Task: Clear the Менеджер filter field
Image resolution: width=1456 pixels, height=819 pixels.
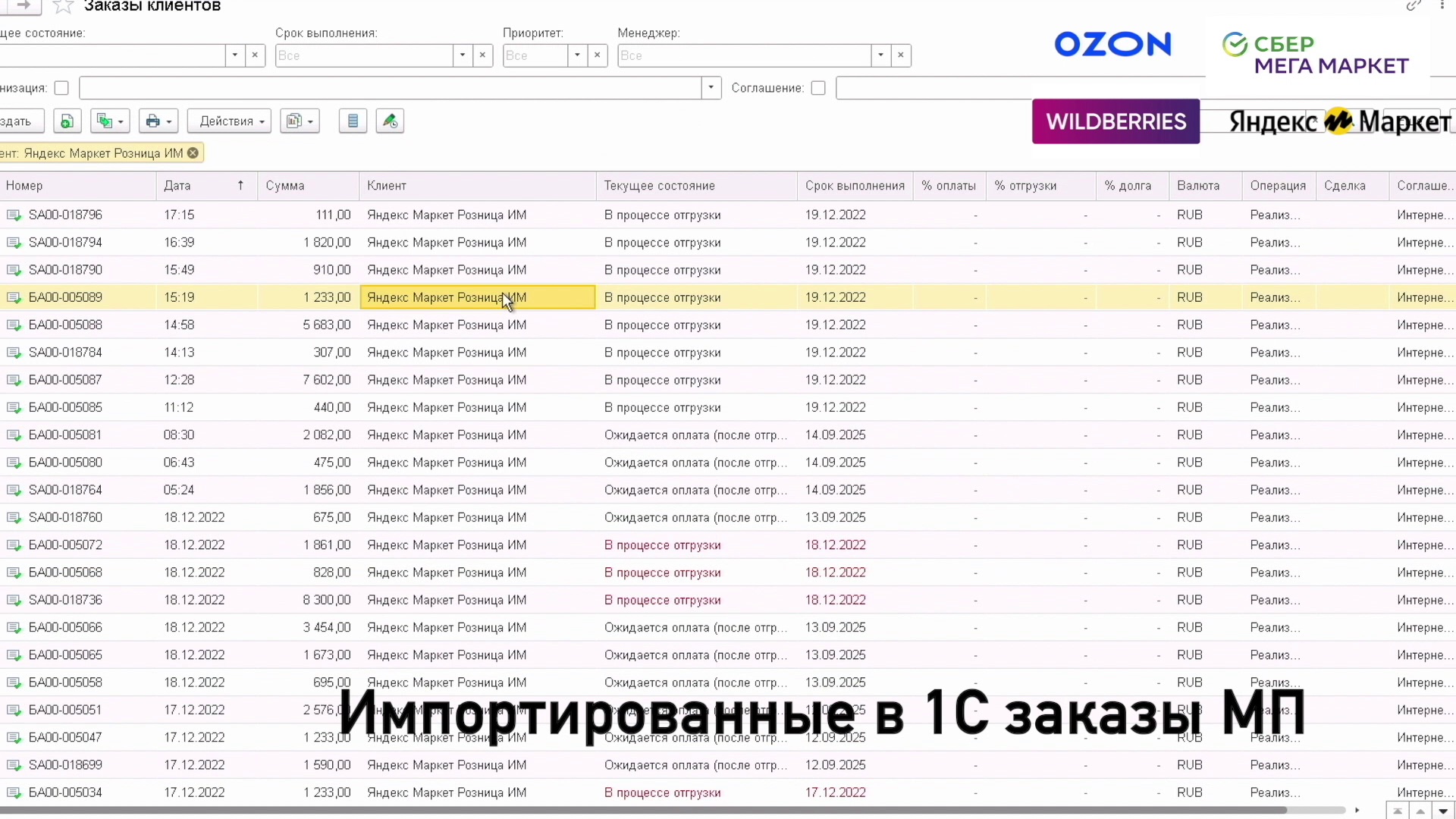Action: pyautogui.click(x=901, y=55)
